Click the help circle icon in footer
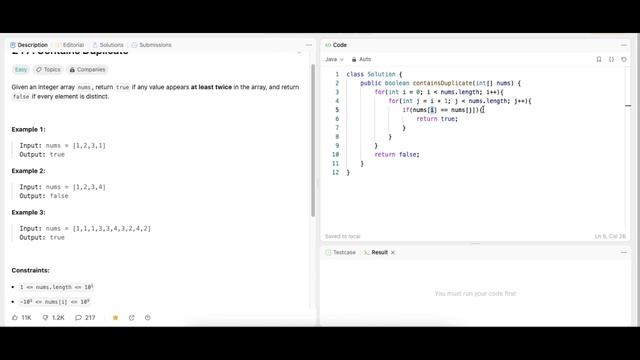640x360 pixels. pyautogui.click(x=147, y=318)
